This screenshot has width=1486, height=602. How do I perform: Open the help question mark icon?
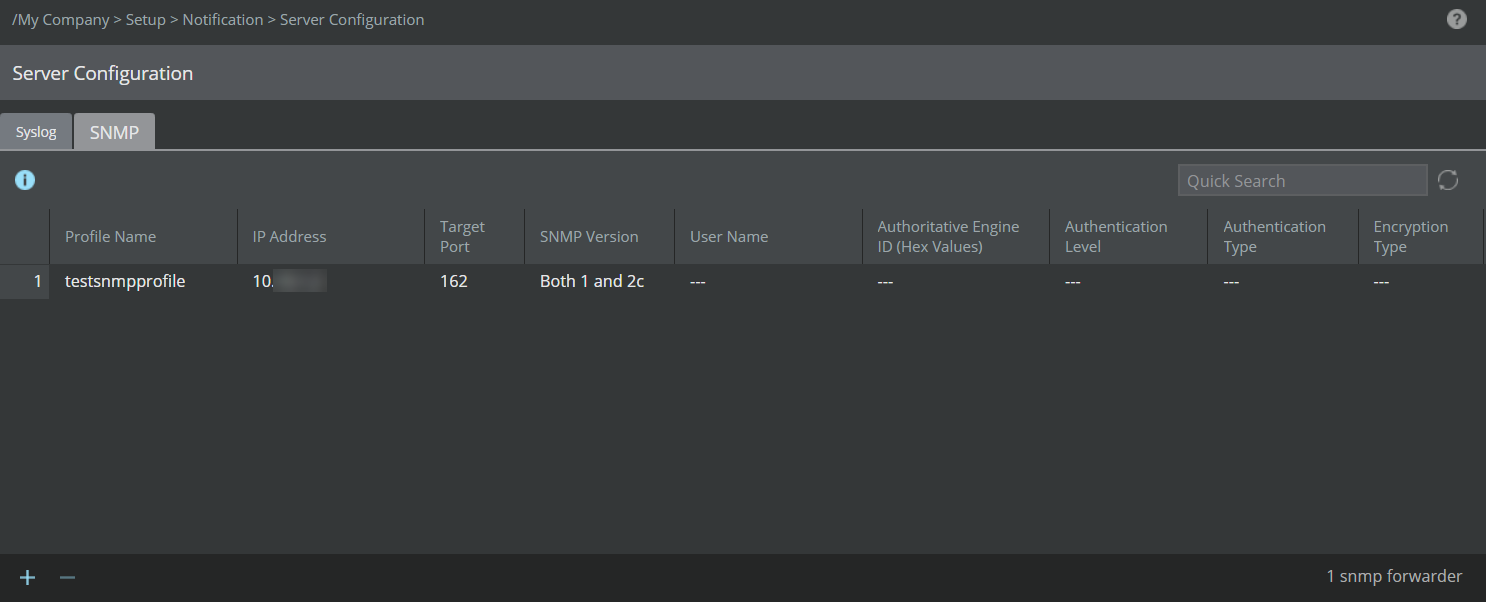pyautogui.click(x=1457, y=19)
